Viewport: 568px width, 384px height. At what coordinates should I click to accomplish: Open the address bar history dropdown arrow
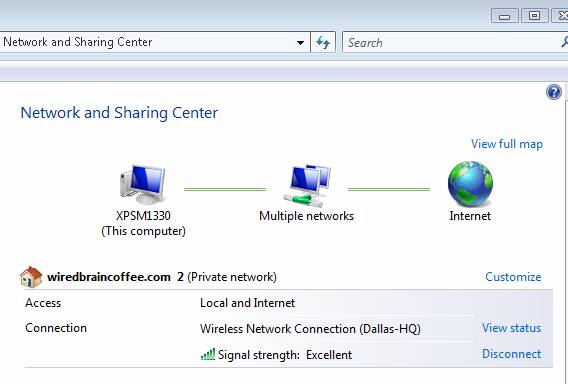300,42
